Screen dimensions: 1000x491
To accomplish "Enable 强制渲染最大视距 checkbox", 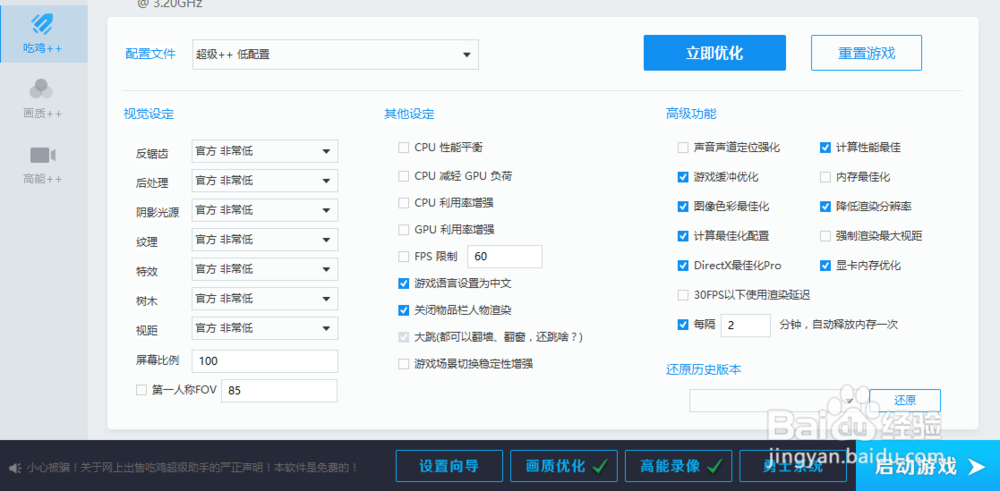I will click(825, 236).
